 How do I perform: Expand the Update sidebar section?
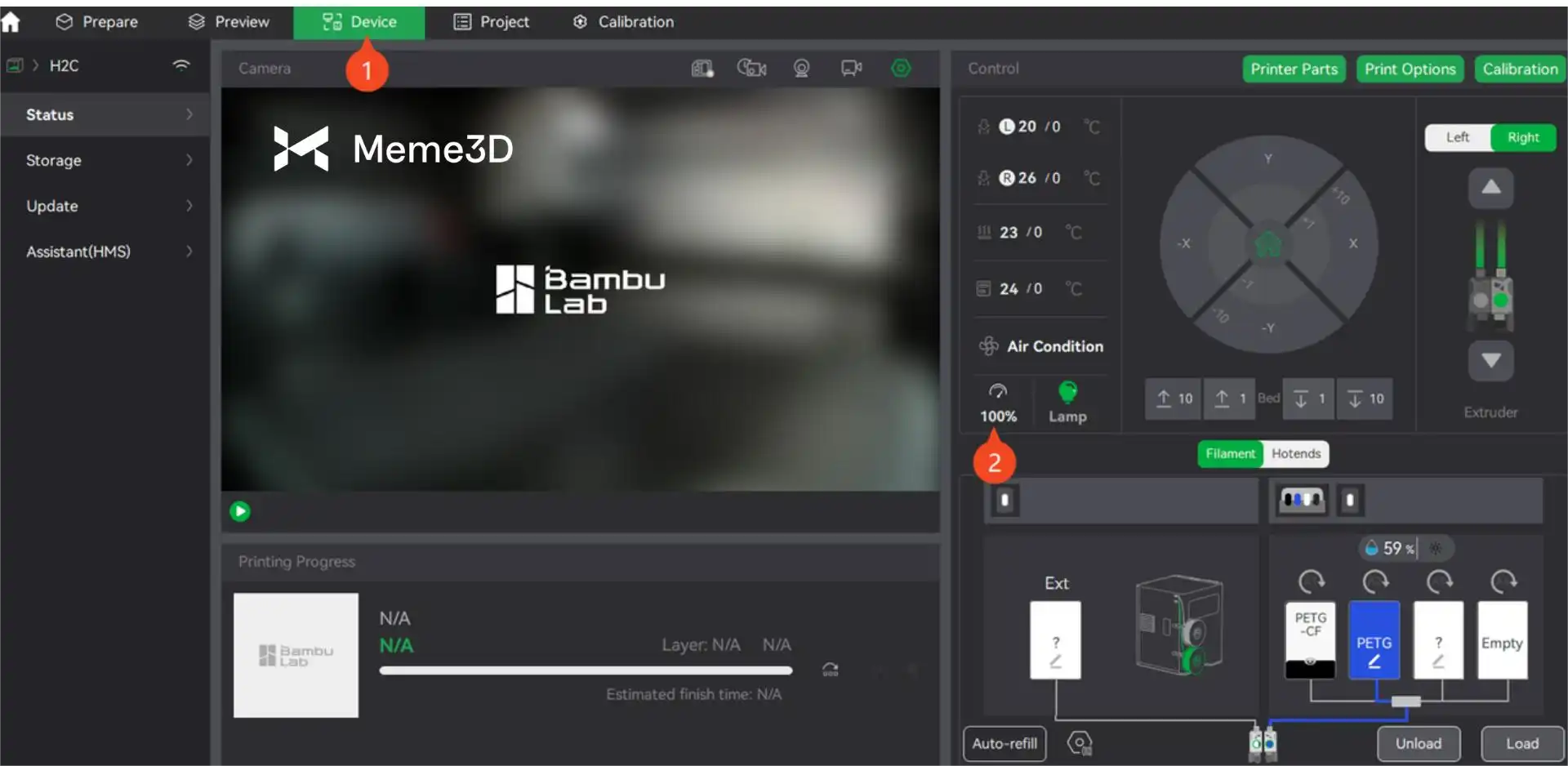click(x=105, y=206)
